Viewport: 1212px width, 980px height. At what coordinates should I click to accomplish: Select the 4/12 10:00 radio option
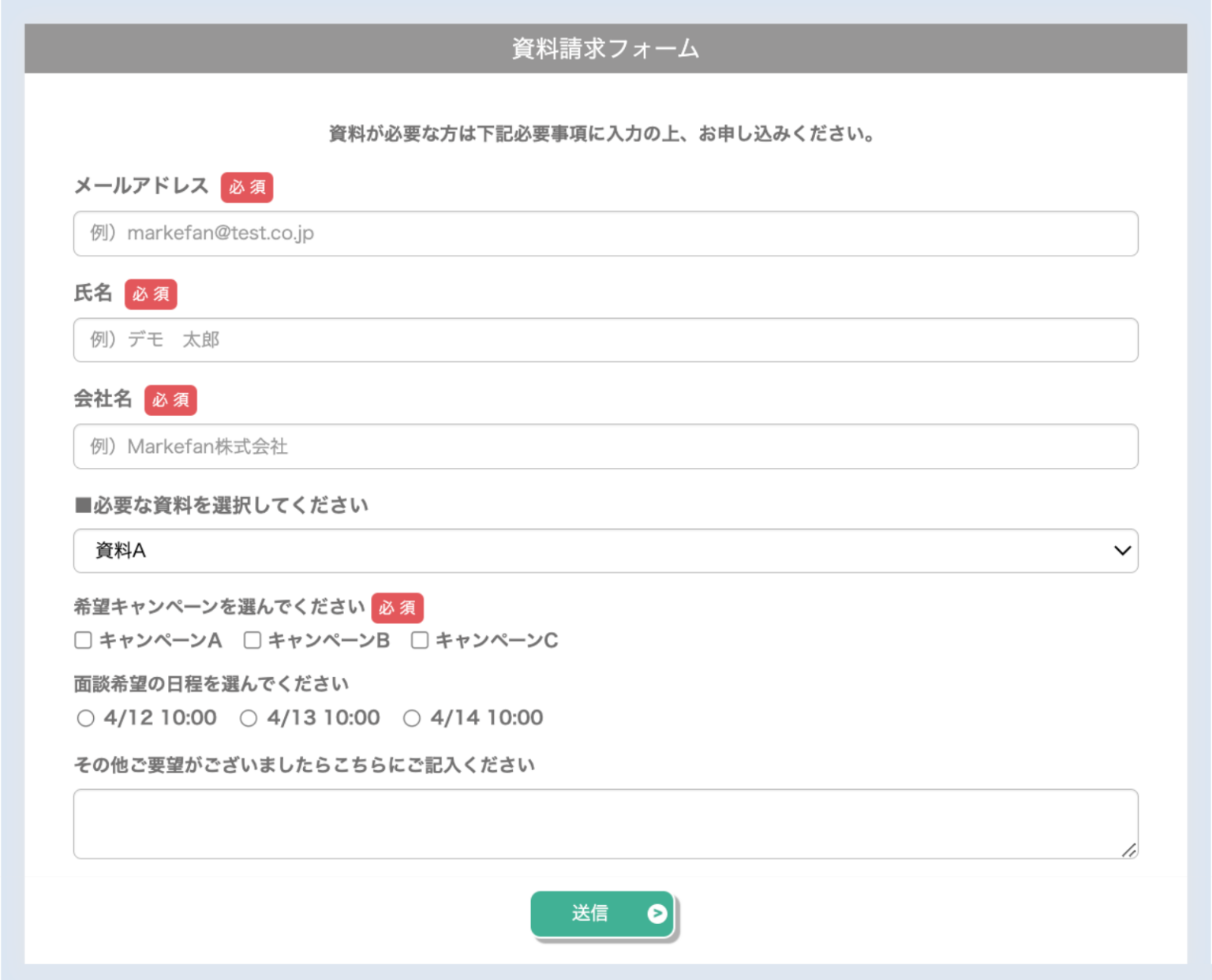(x=85, y=718)
